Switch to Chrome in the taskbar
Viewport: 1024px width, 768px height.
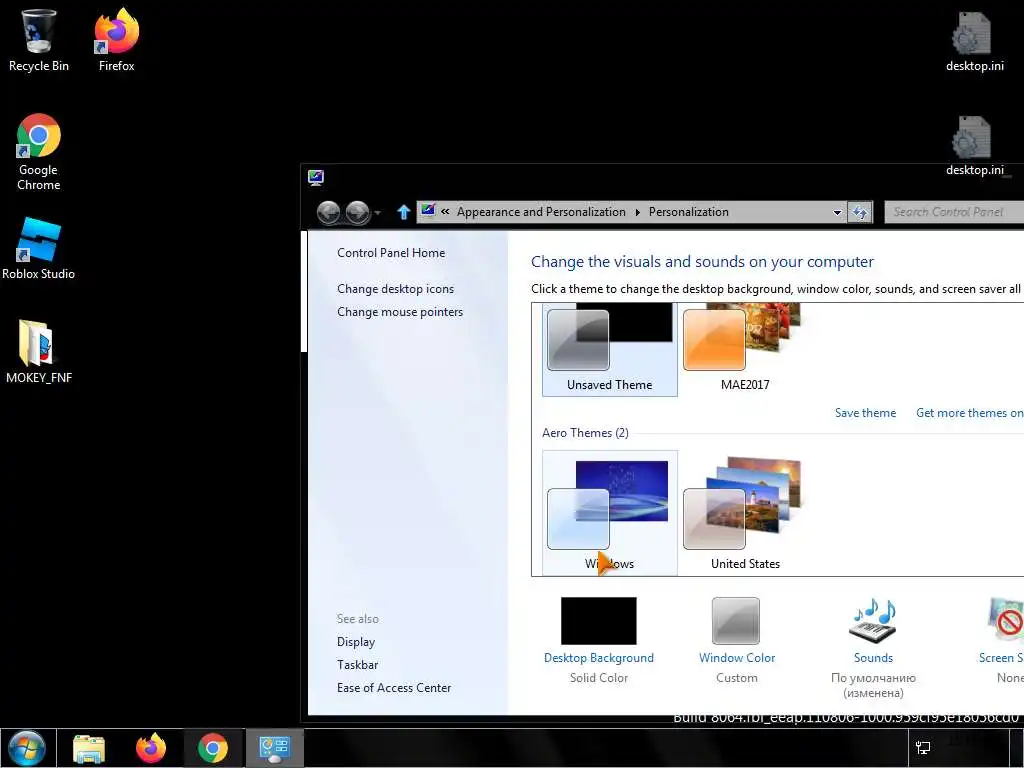click(213, 748)
